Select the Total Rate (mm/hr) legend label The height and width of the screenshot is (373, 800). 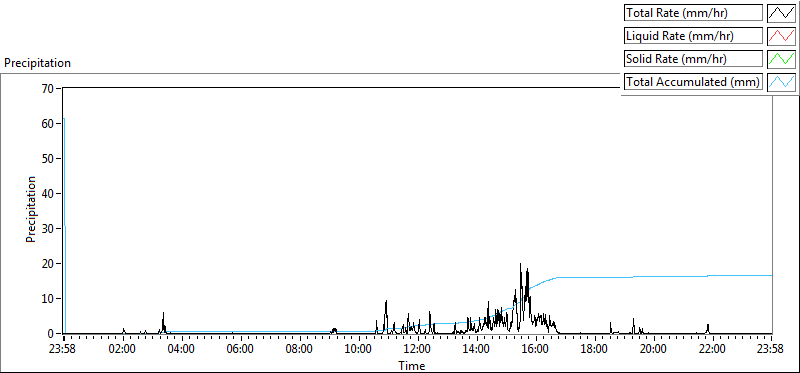click(x=693, y=13)
